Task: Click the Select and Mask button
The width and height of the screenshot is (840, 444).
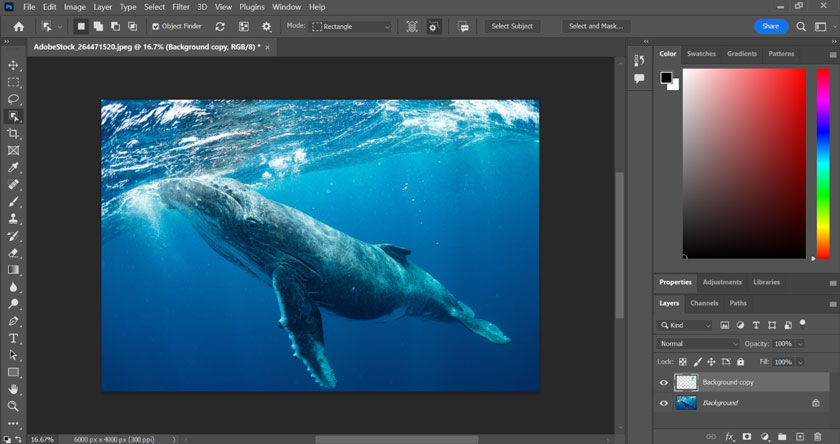Action: (x=596, y=26)
